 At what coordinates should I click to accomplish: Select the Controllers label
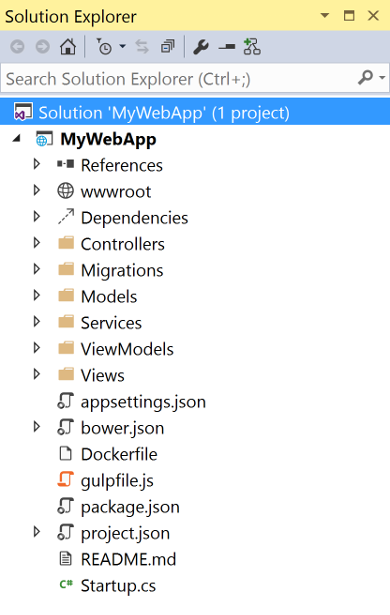click(x=123, y=244)
